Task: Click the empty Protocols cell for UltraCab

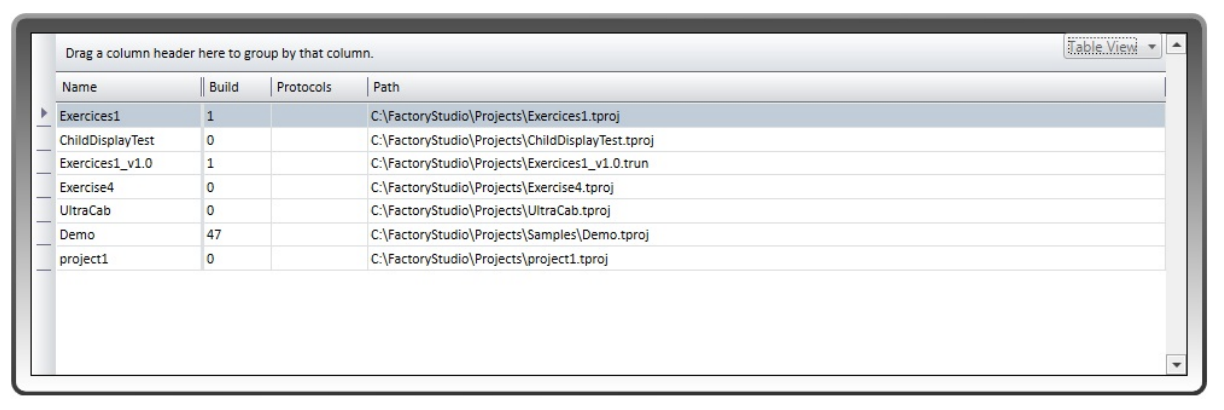Action: point(318,211)
